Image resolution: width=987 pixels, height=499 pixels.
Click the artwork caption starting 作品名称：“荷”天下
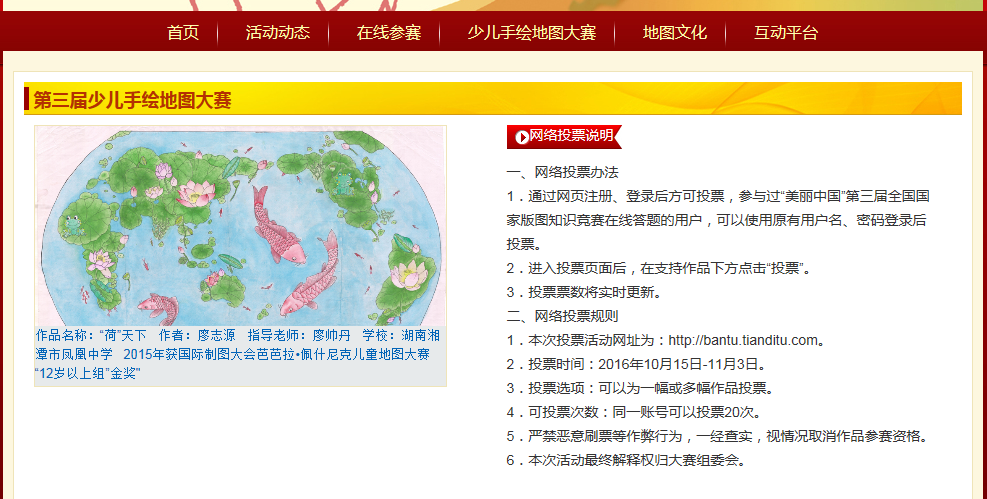(x=240, y=354)
